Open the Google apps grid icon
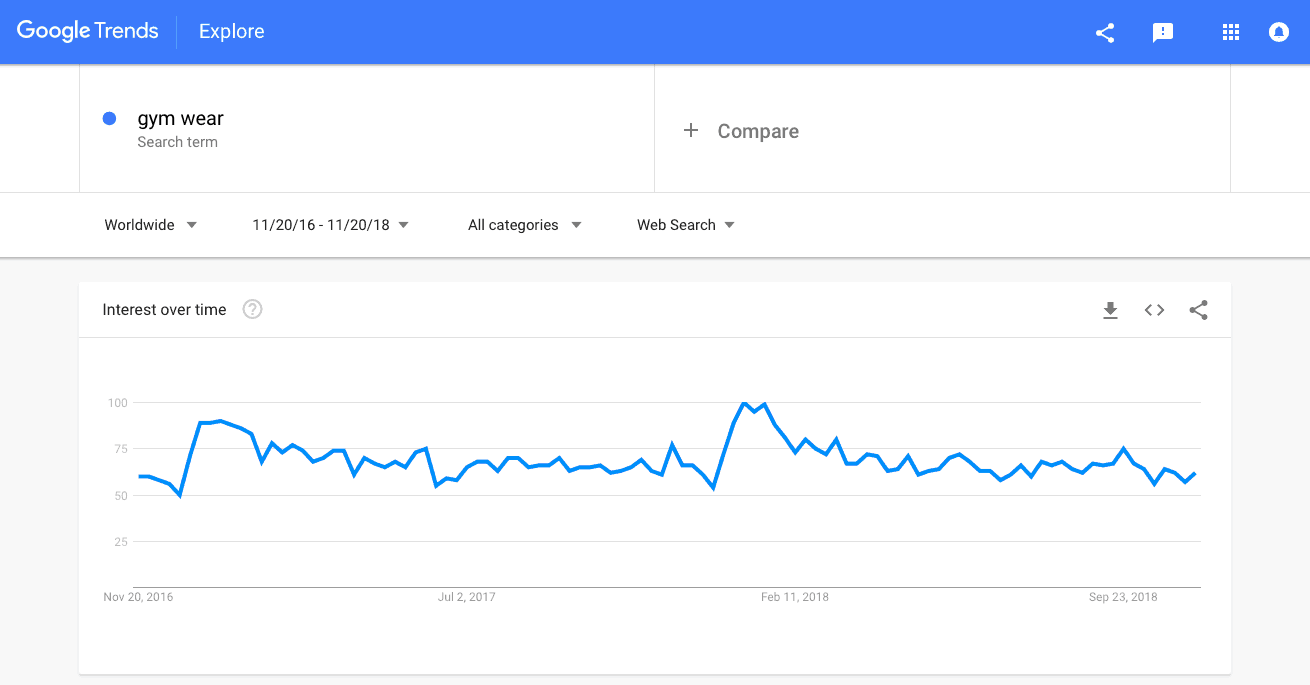The image size is (1310, 685). coord(1231,32)
